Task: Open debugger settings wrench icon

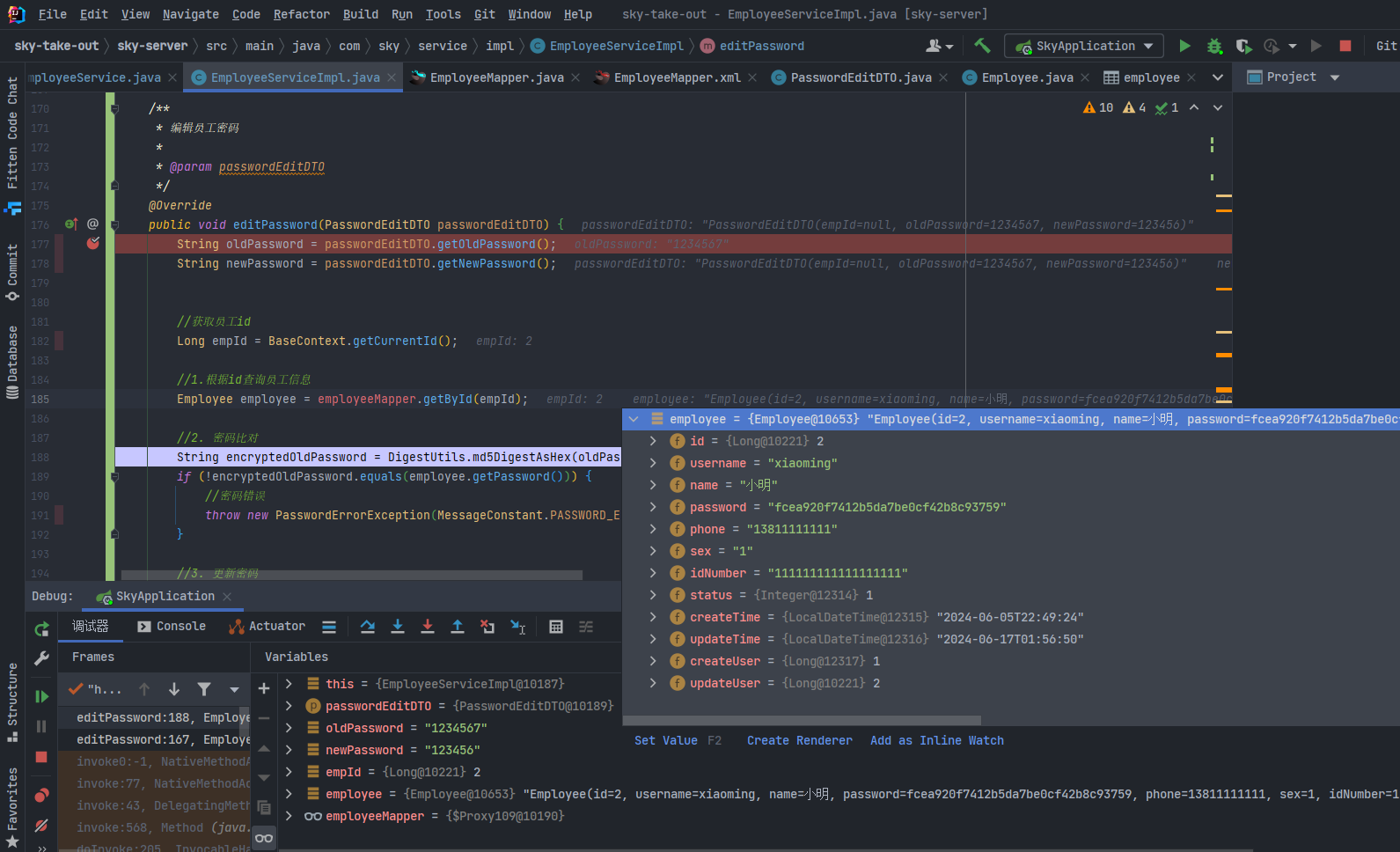Action: pyautogui.click(x=41, y=657)
